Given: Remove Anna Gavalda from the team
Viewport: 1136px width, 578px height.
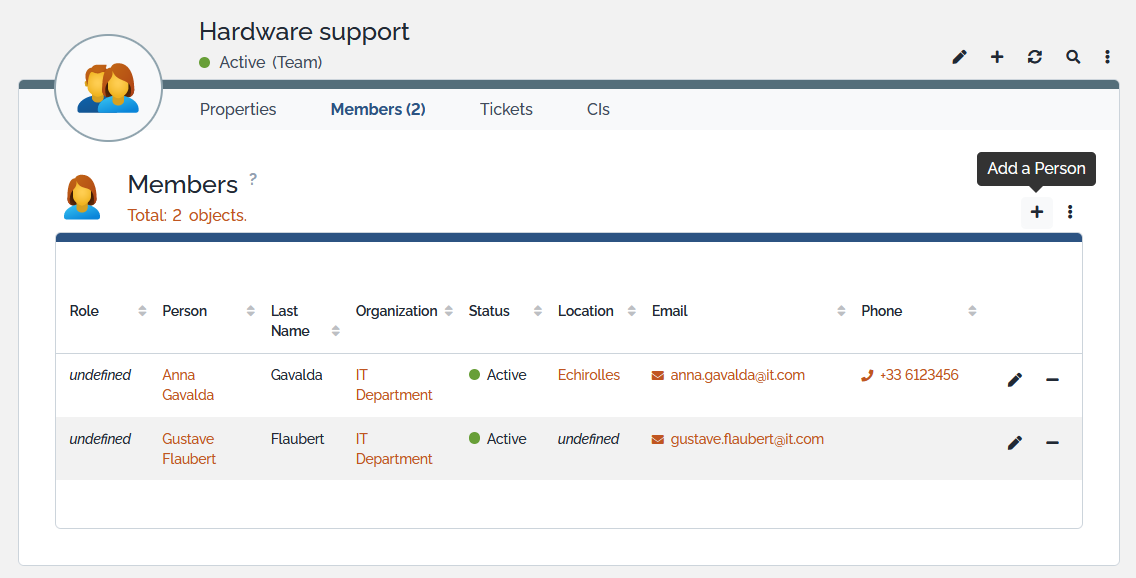Looking at the screenshot, I should (1052, 380).
